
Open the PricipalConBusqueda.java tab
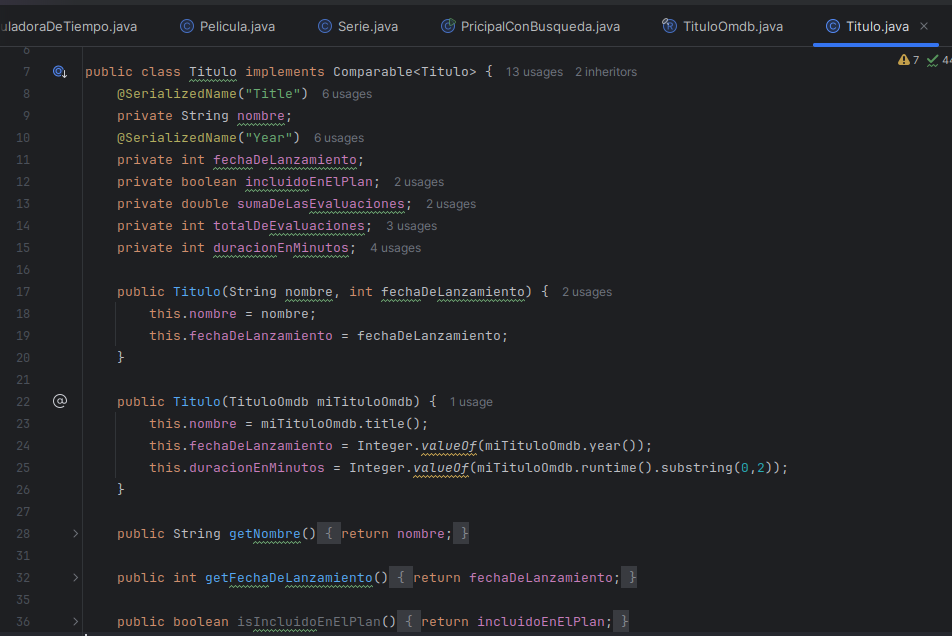pyautogui.click(x=531, y=26)
